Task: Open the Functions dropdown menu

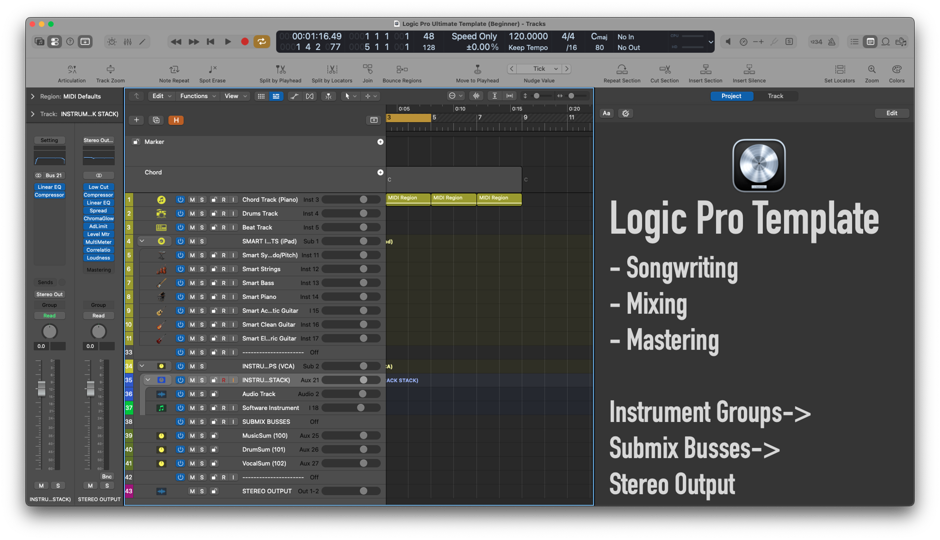Action: coord(197,97)
